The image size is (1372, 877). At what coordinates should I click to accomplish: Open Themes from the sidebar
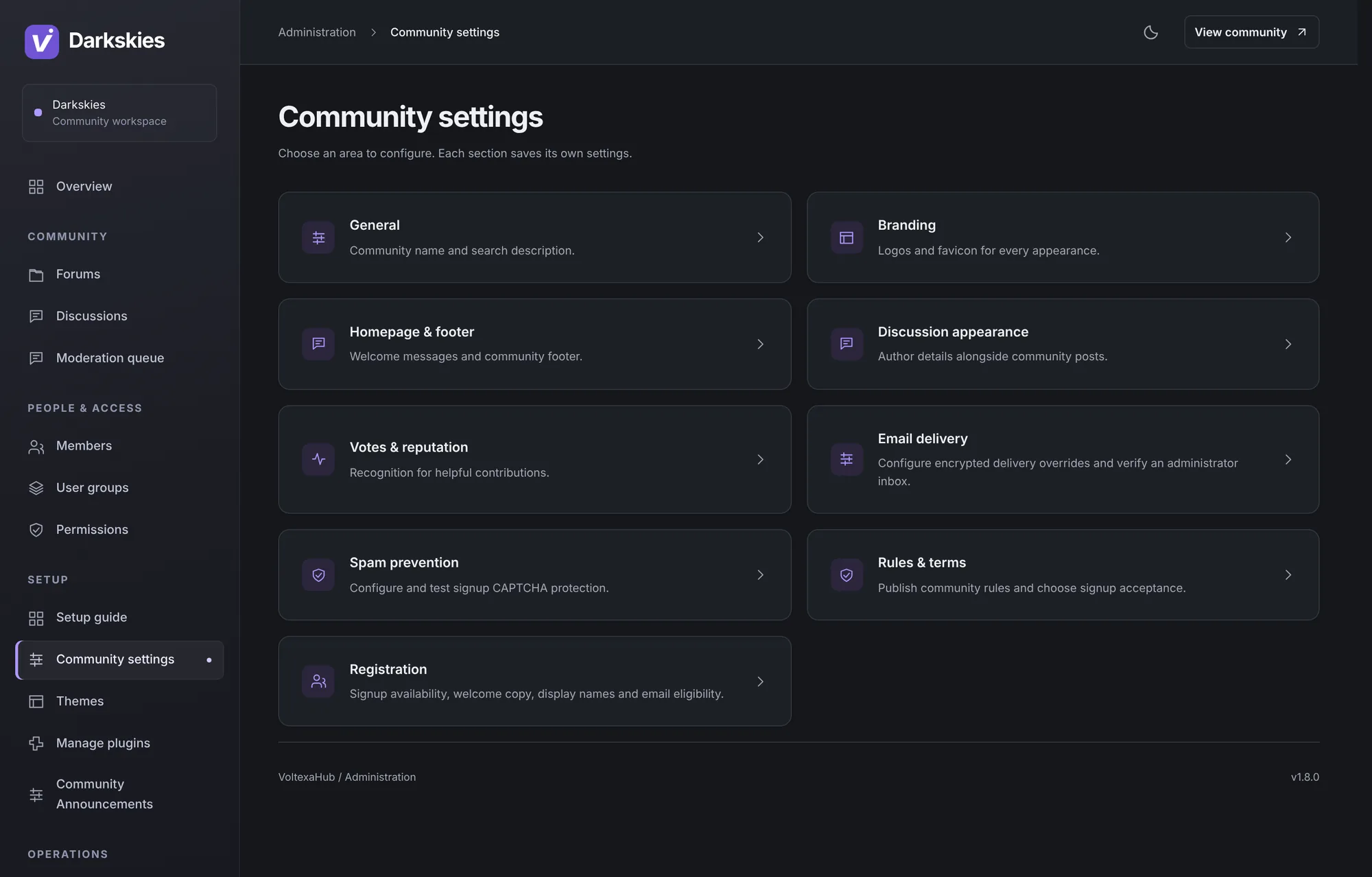point(119,701)
